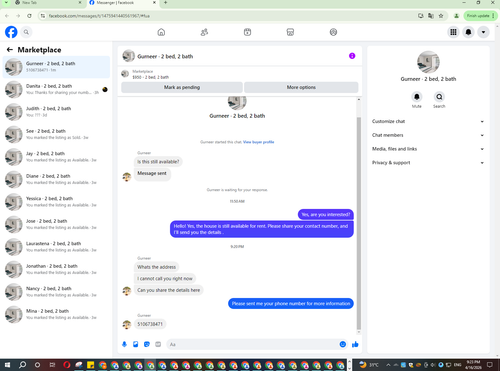500x371 pixels.
Task: Click the Finish update button
Action: [480, 16]
